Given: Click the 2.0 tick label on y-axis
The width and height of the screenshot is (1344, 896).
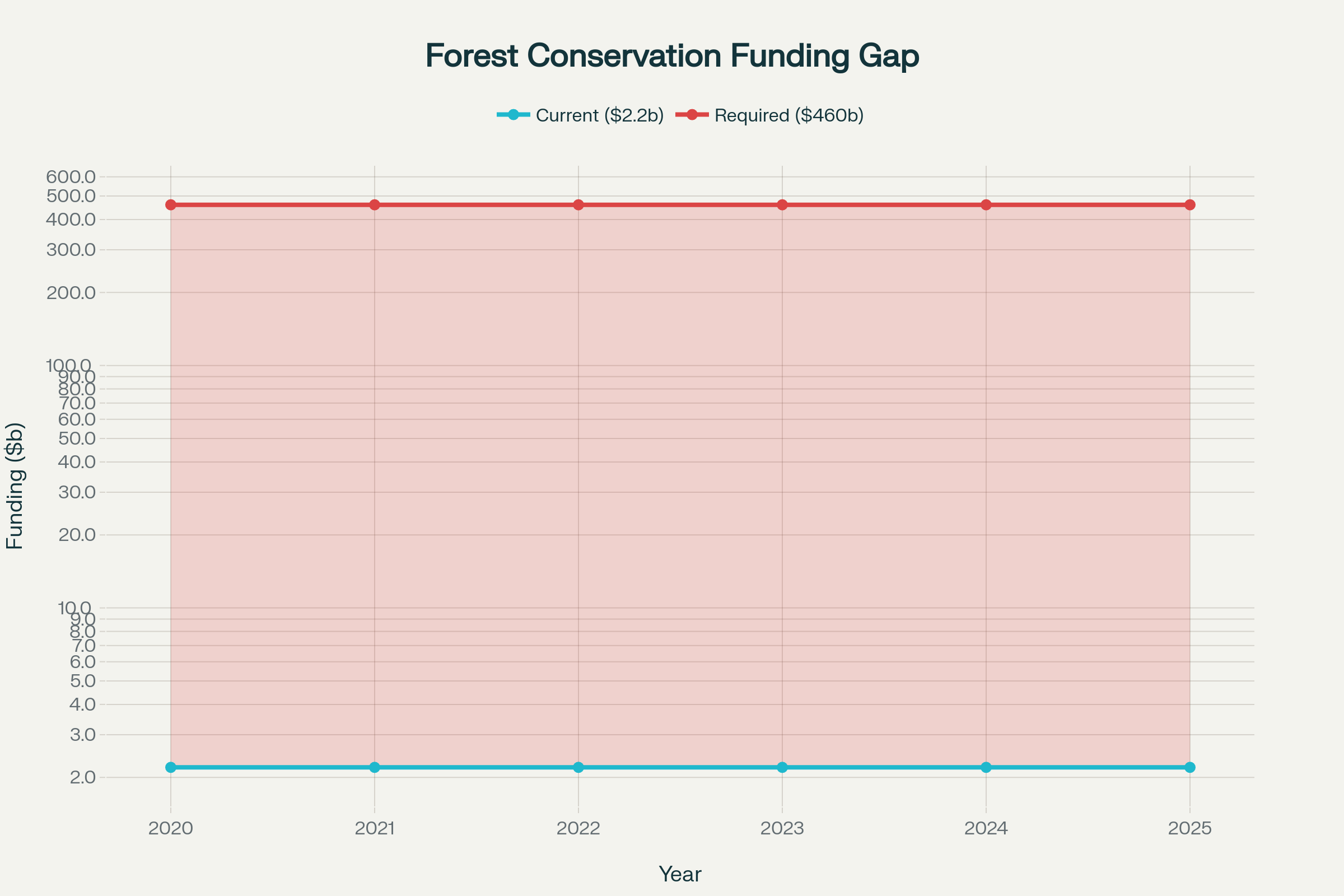Looking at the screenshot, I should pyautogui.click(x=83, y=777).
